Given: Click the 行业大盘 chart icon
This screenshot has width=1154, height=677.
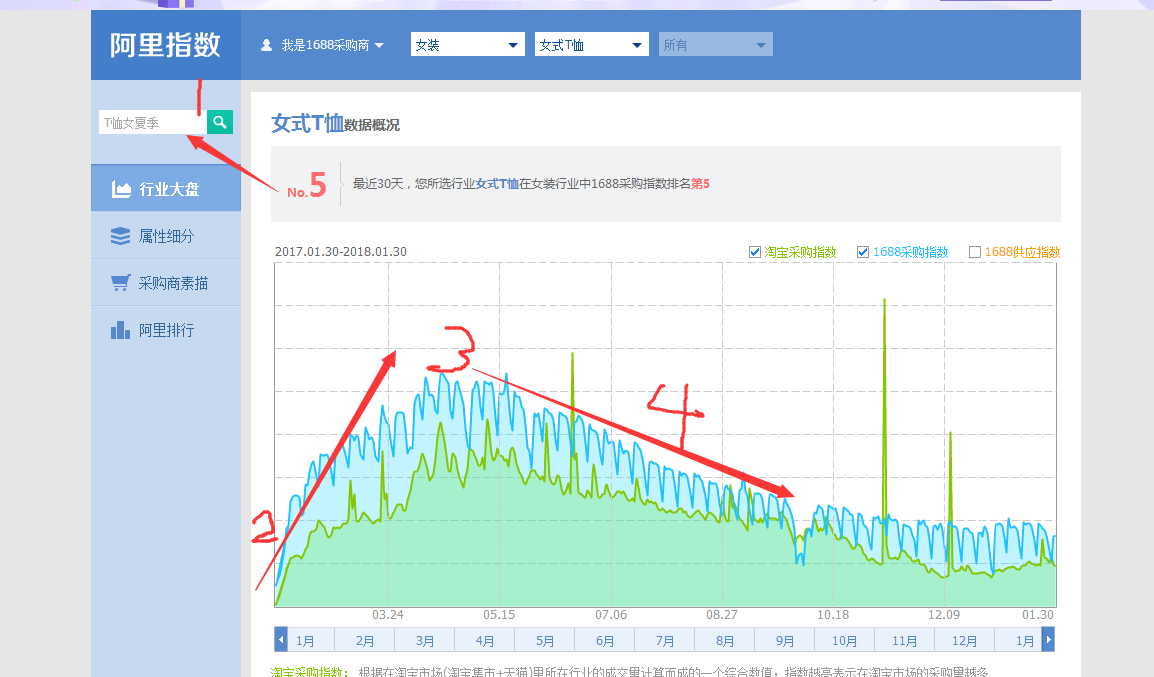Looking at the screenshot, I should click(x=121, y=189).
